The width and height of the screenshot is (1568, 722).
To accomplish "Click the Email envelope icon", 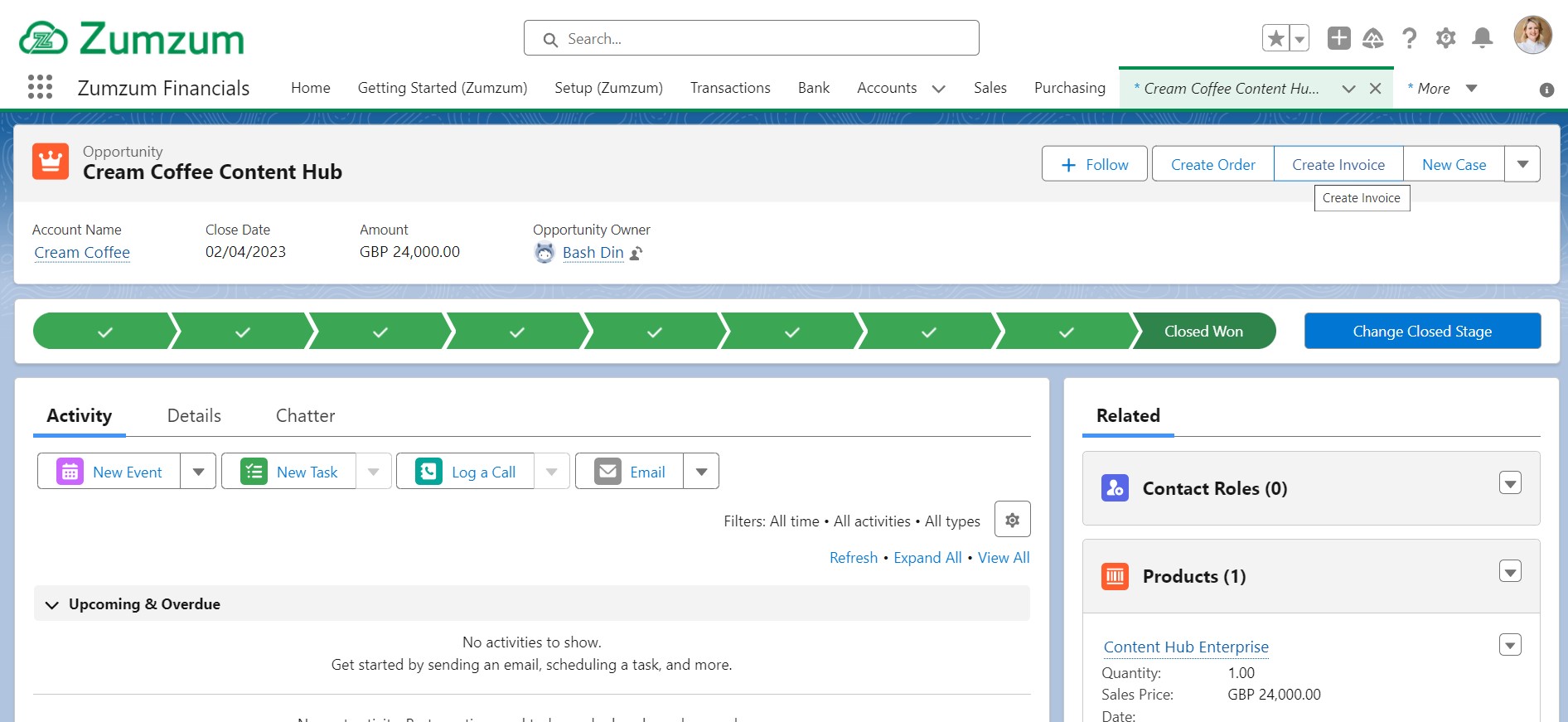I will click(607, 471).
